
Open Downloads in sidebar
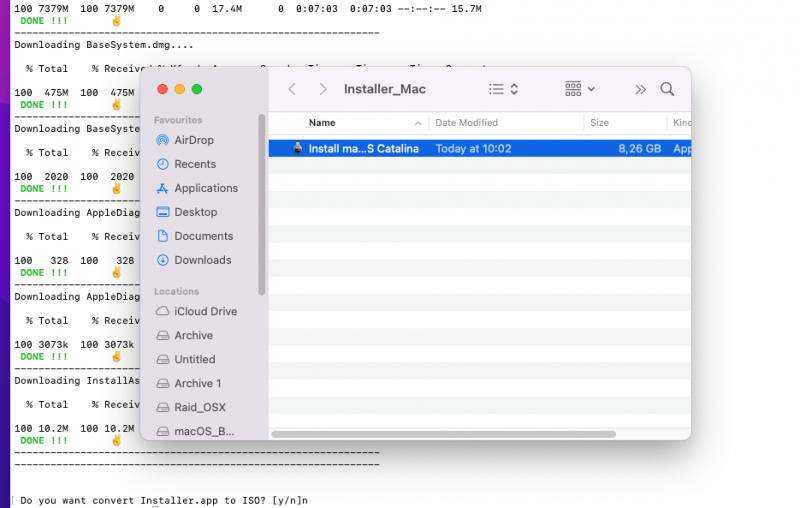pyautogui.click(x=203, y=260)
